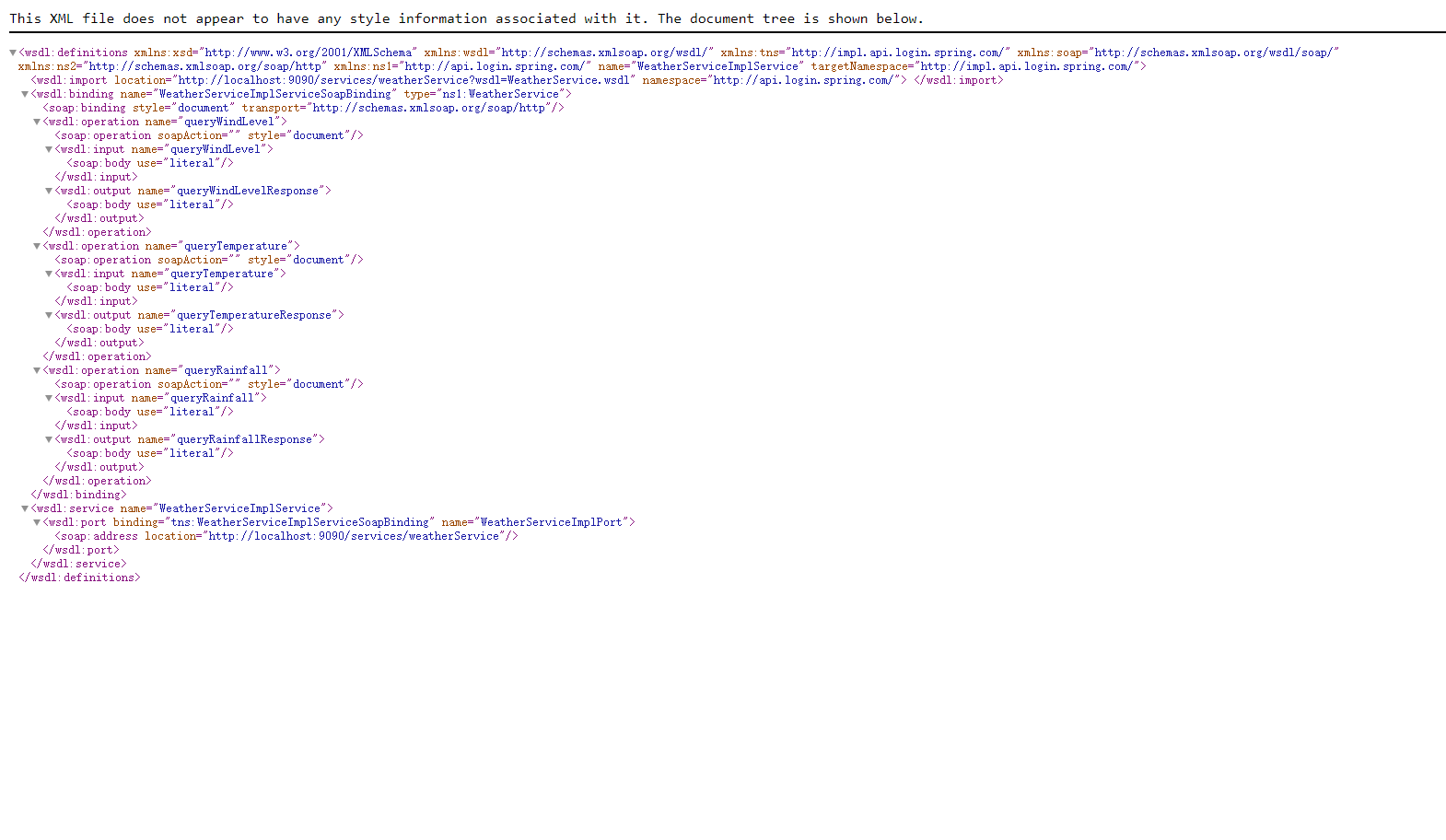Click the "queryRainfallResponse" output name value

coord(244,439)
